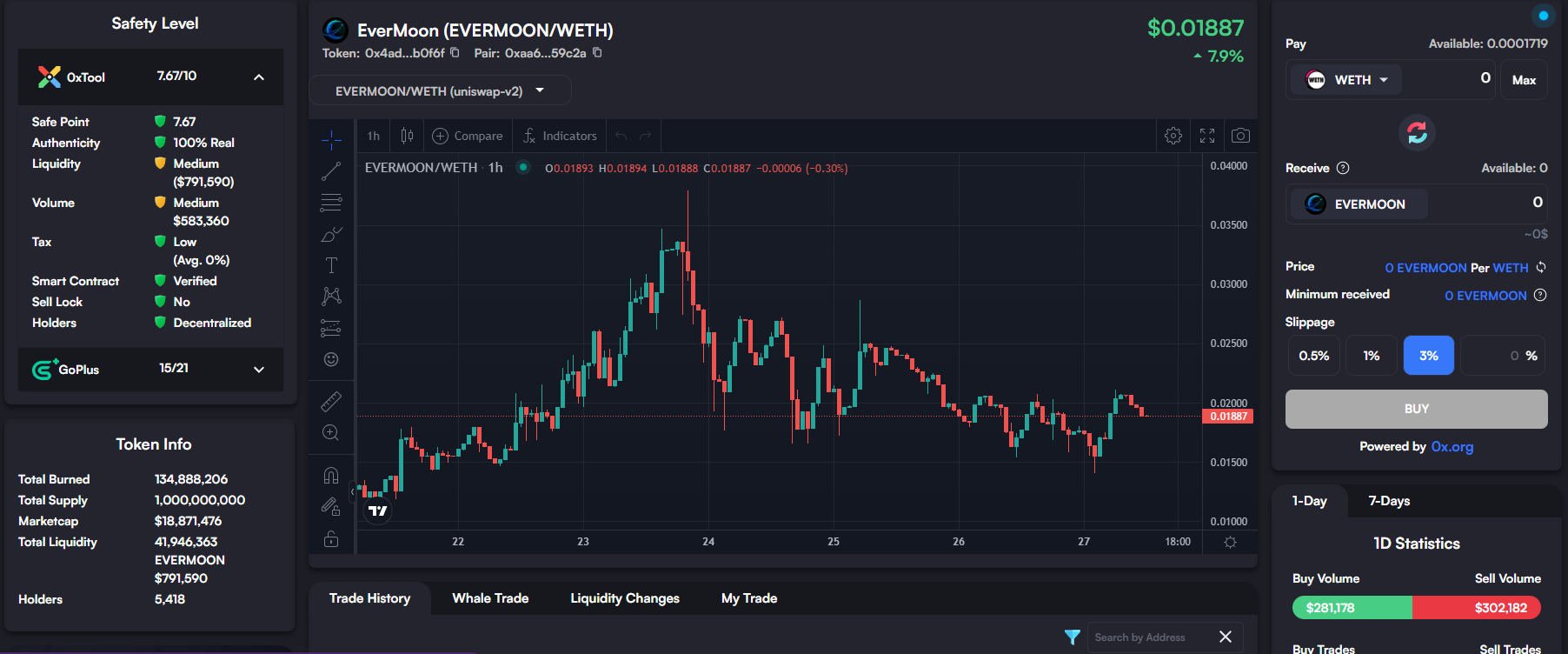Activate the zoom in tool
The image size is (1568, 654).
[331, 432]
